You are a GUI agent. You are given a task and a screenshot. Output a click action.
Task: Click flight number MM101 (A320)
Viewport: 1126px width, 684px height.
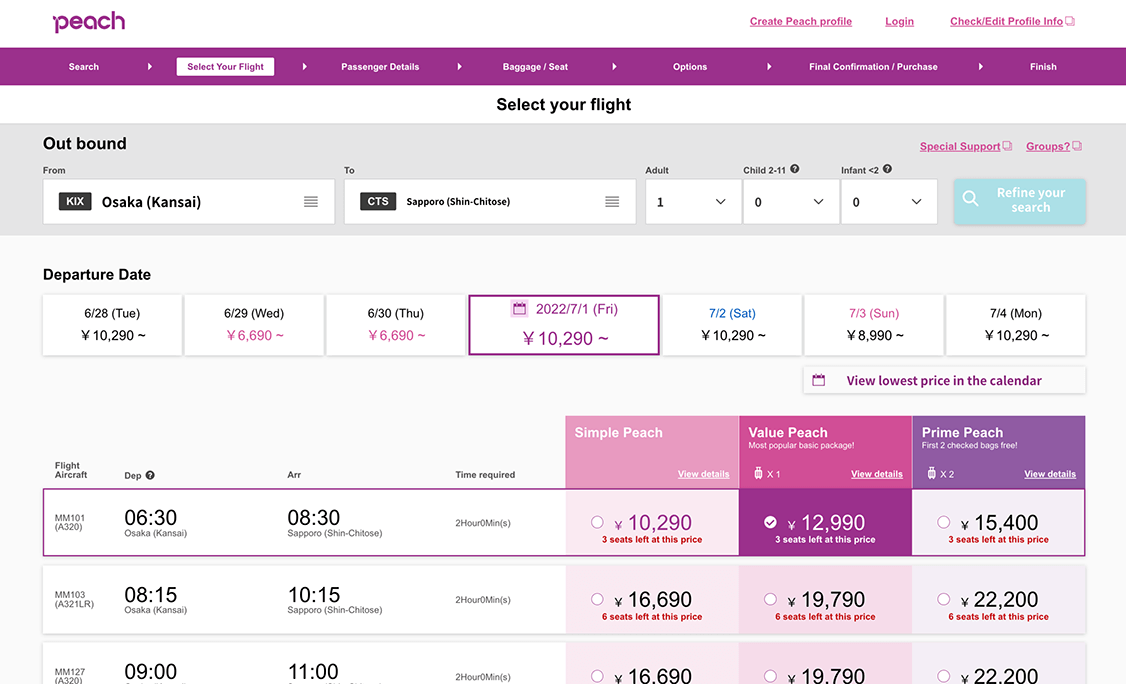click(x=70, y=522)
